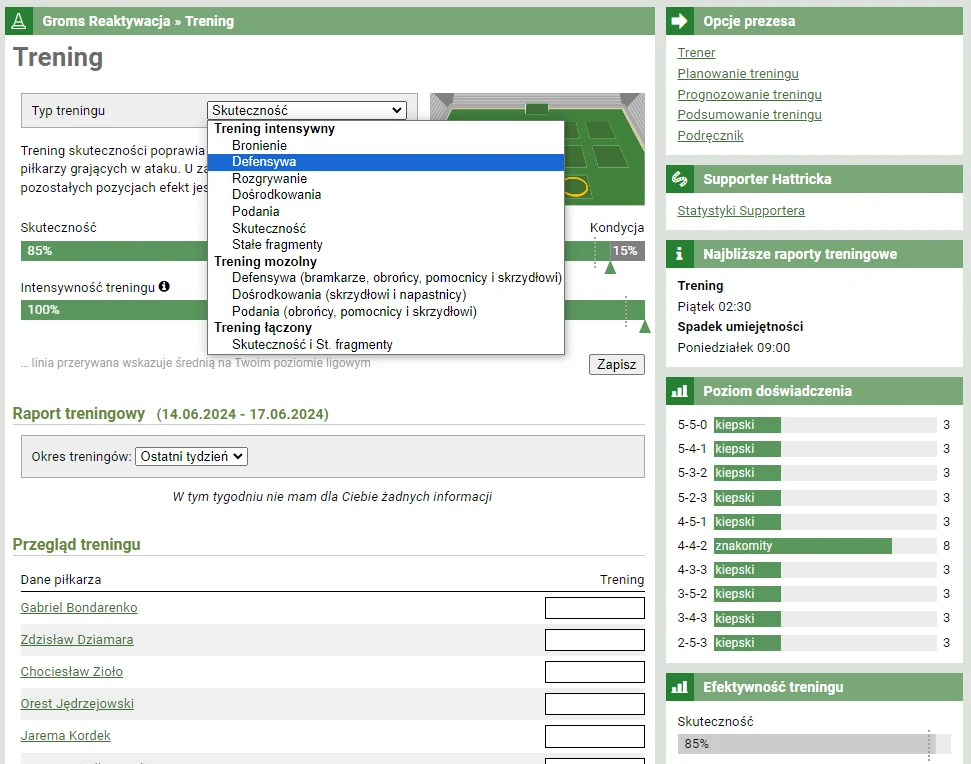Screen dimensions: 971x764
Task: Open the Typ treningu dropdown
Action: pos(307,111)
